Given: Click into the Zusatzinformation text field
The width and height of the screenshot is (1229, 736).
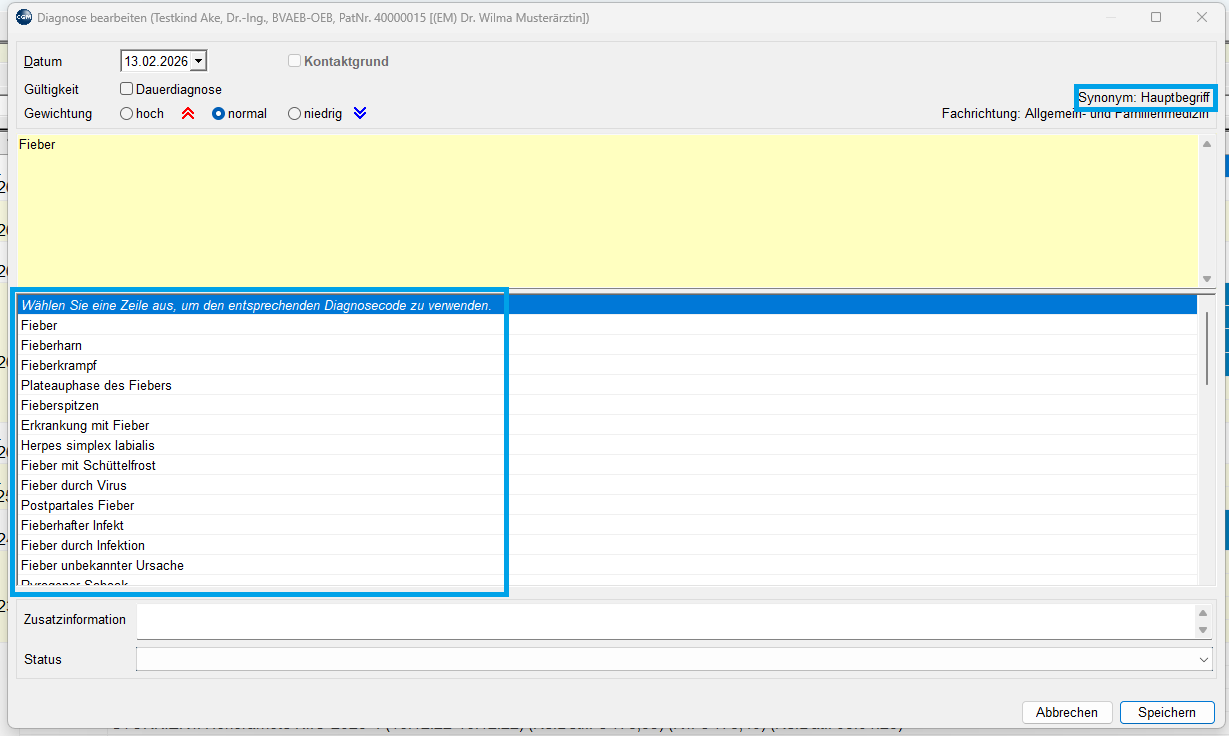Looking at the screenshot, I should click(665, 620).
